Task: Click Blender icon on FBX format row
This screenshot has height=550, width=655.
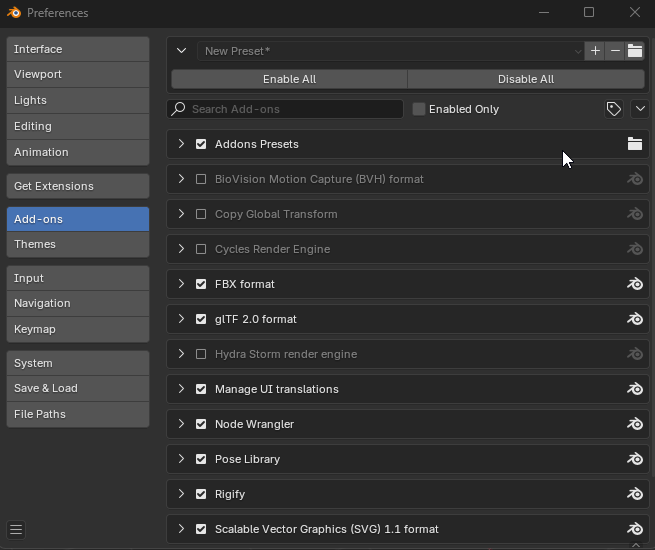Action: point(635,284)
